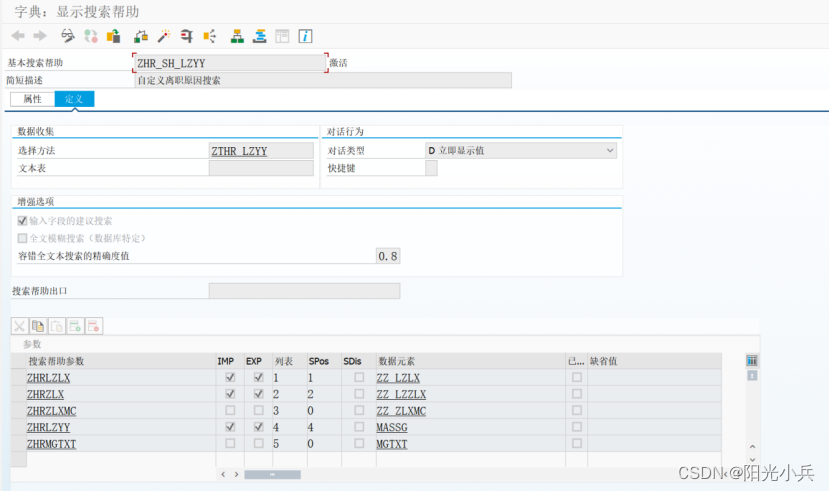The image size is (830, 491).
Task: Open data element link MGTXT
Action: click(x=392, y=444)
